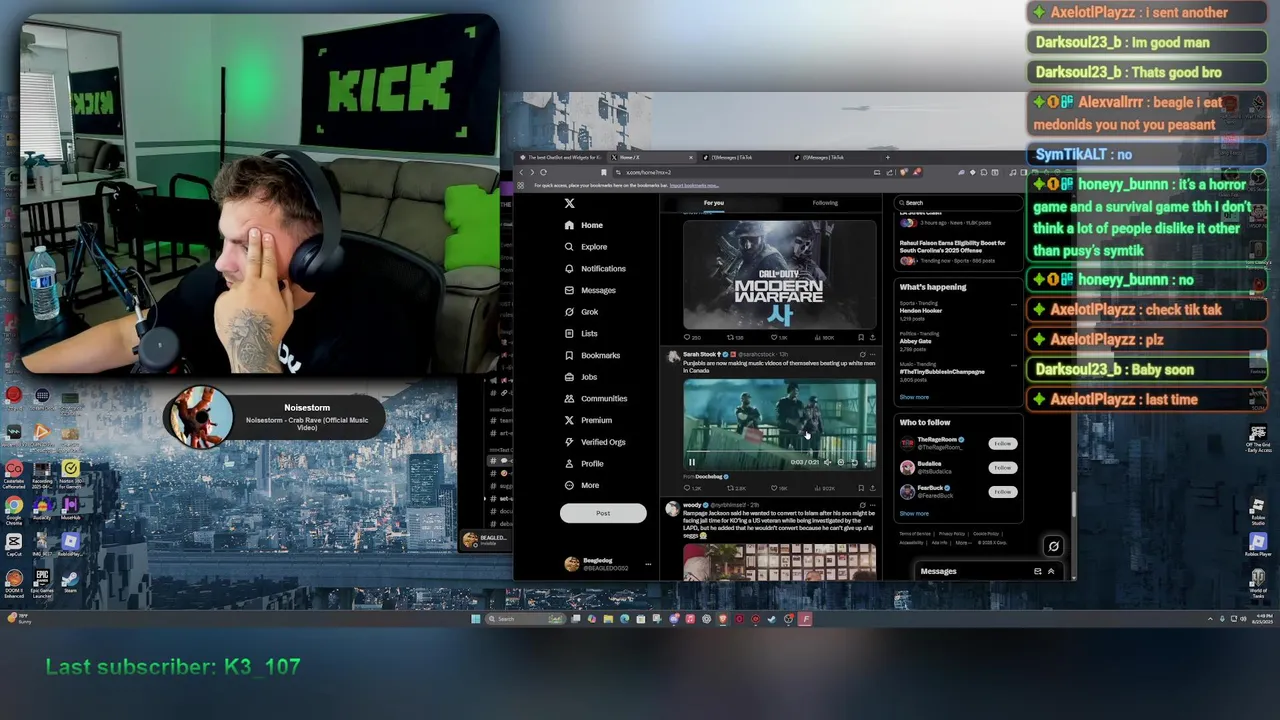This screenshot has height=720, width=1280.
Task: Follow the FearBuck account
Action: (x=1002, y=492)
